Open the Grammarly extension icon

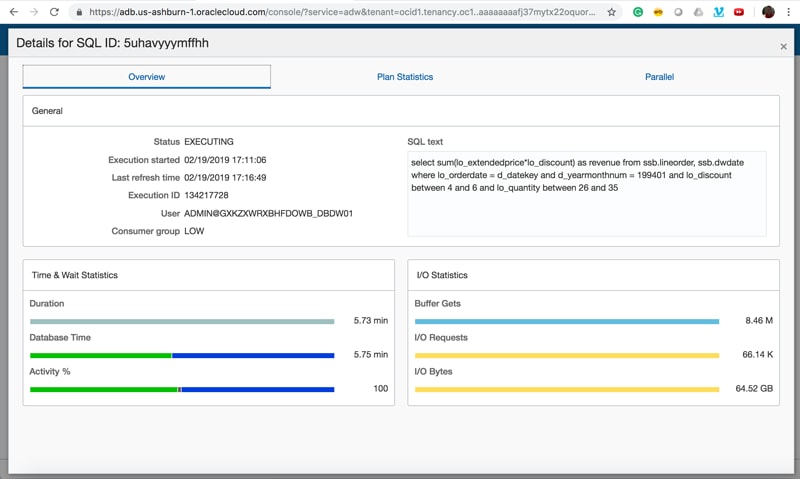(x=638, y=13)
